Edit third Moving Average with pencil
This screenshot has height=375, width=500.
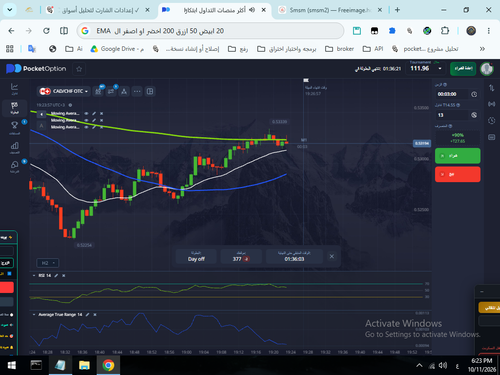point(94,127)
